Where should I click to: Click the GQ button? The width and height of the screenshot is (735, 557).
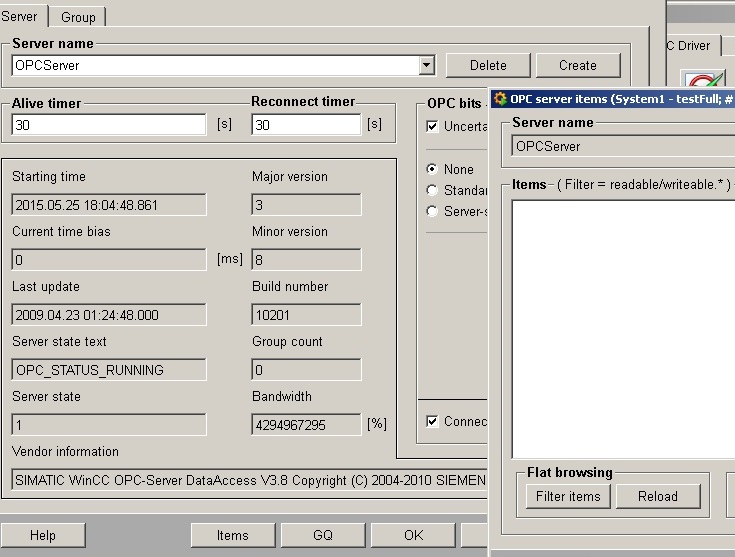point(323,535)
